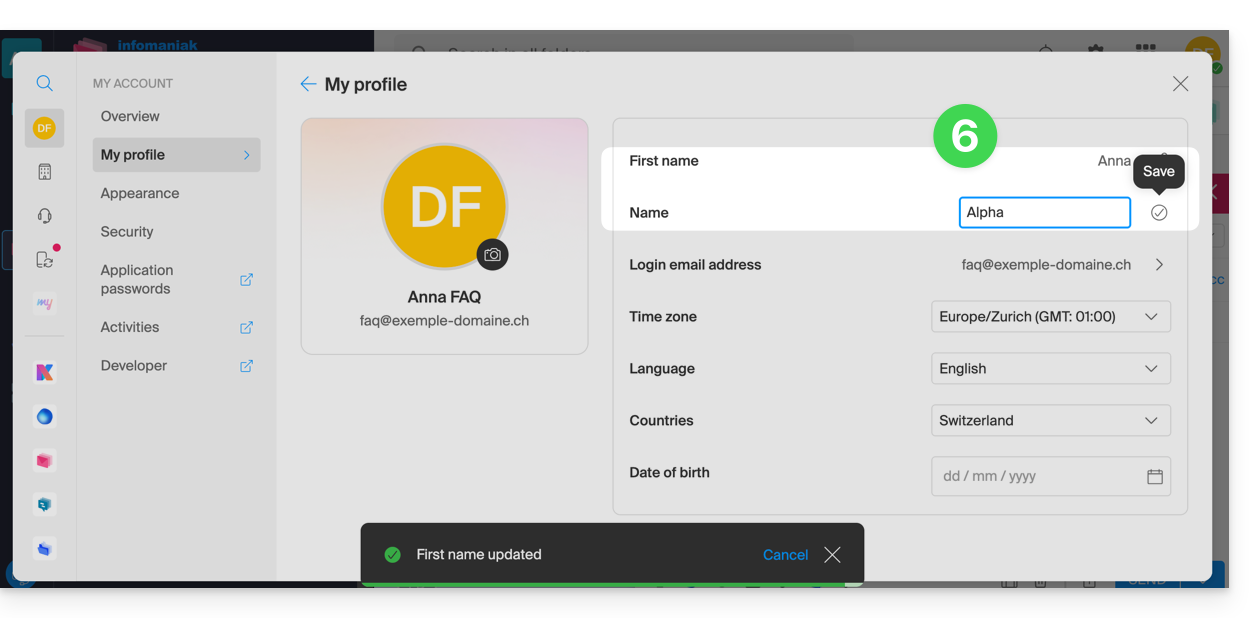
Task: Dismiss the First name updated notification
Action: tap(832, 555)
